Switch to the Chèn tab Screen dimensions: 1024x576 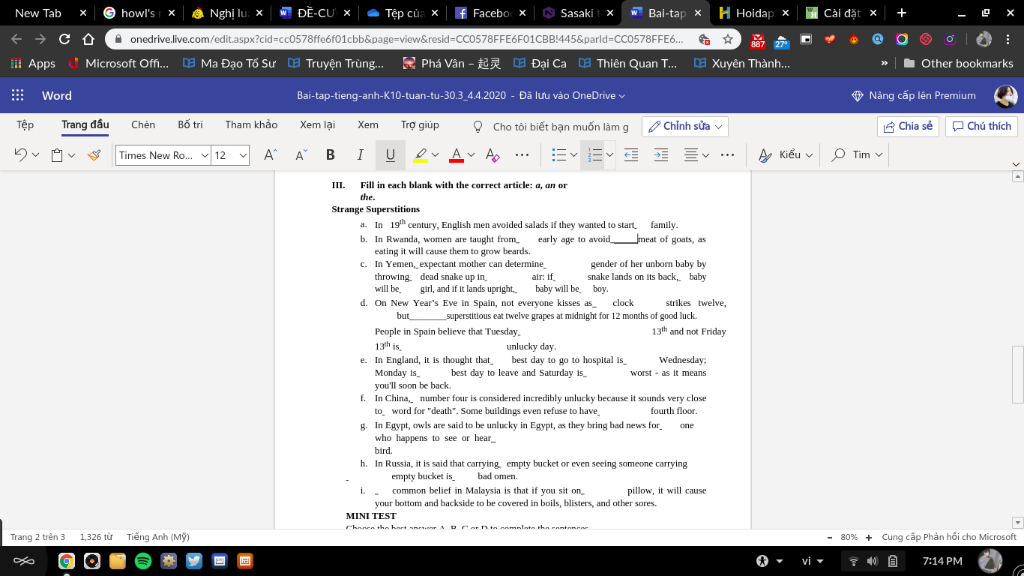pos(143,125)
